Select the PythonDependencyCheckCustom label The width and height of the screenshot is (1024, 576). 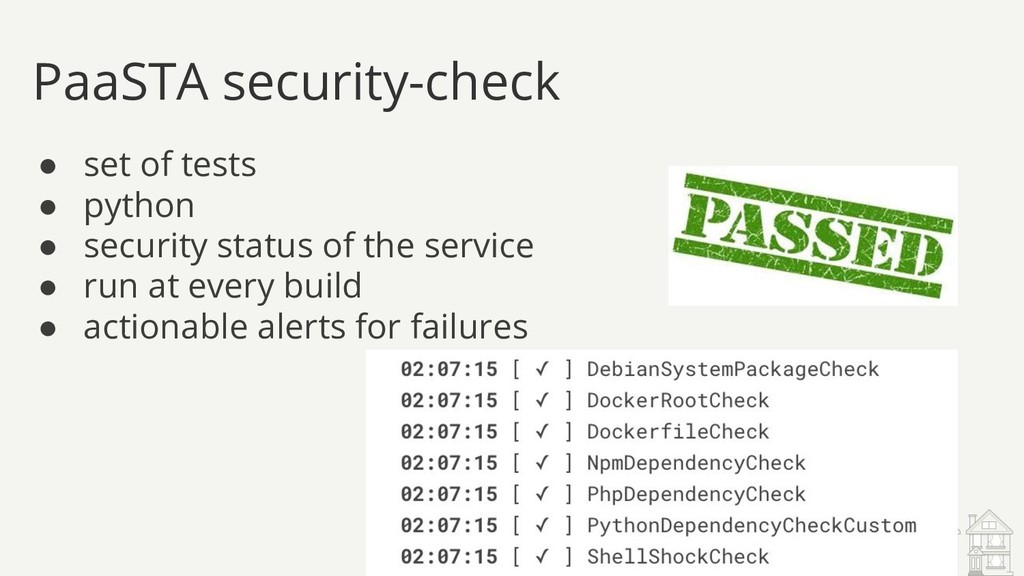[751, 526]
